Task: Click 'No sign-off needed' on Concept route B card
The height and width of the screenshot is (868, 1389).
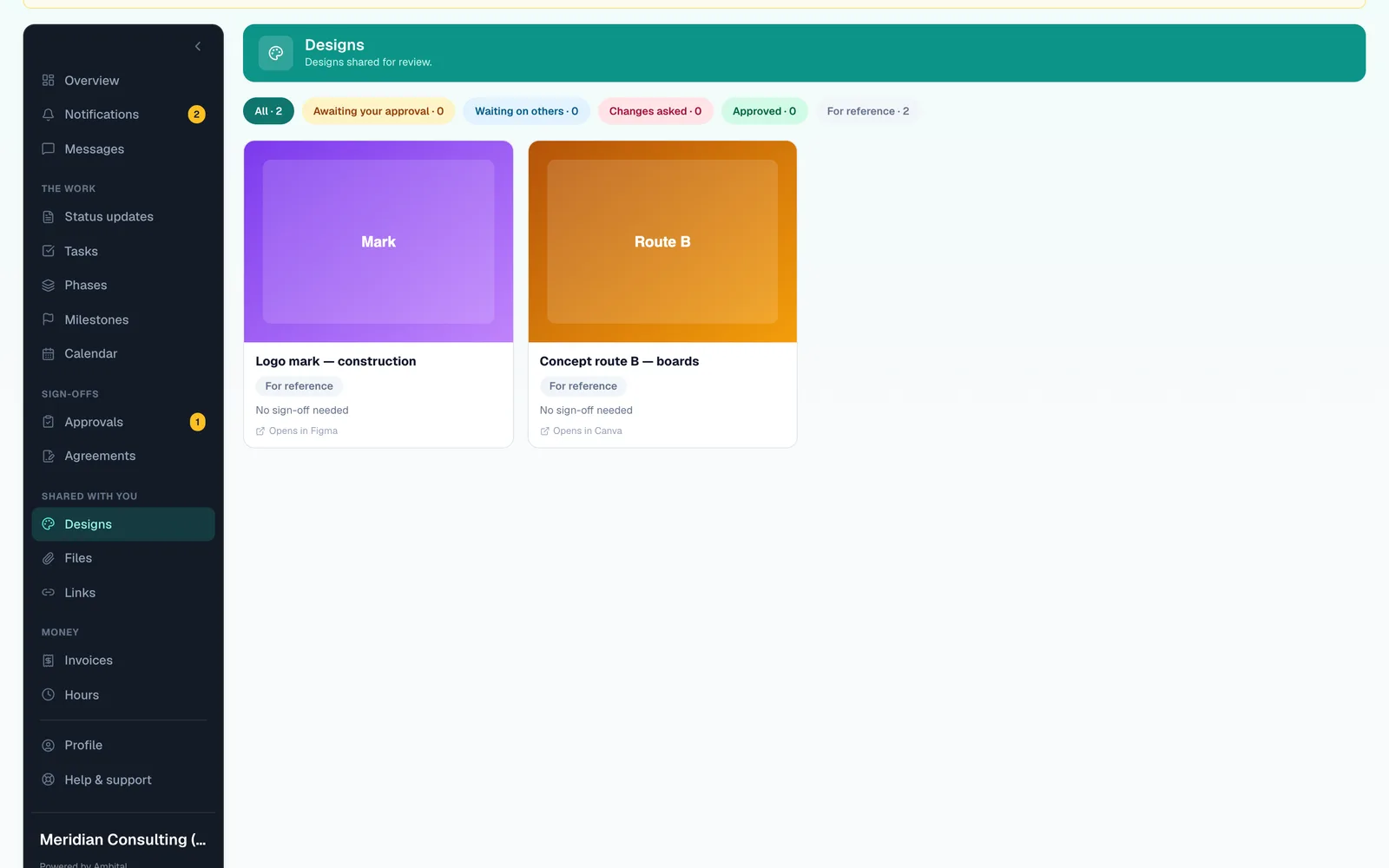Action: tap(586, 411)
